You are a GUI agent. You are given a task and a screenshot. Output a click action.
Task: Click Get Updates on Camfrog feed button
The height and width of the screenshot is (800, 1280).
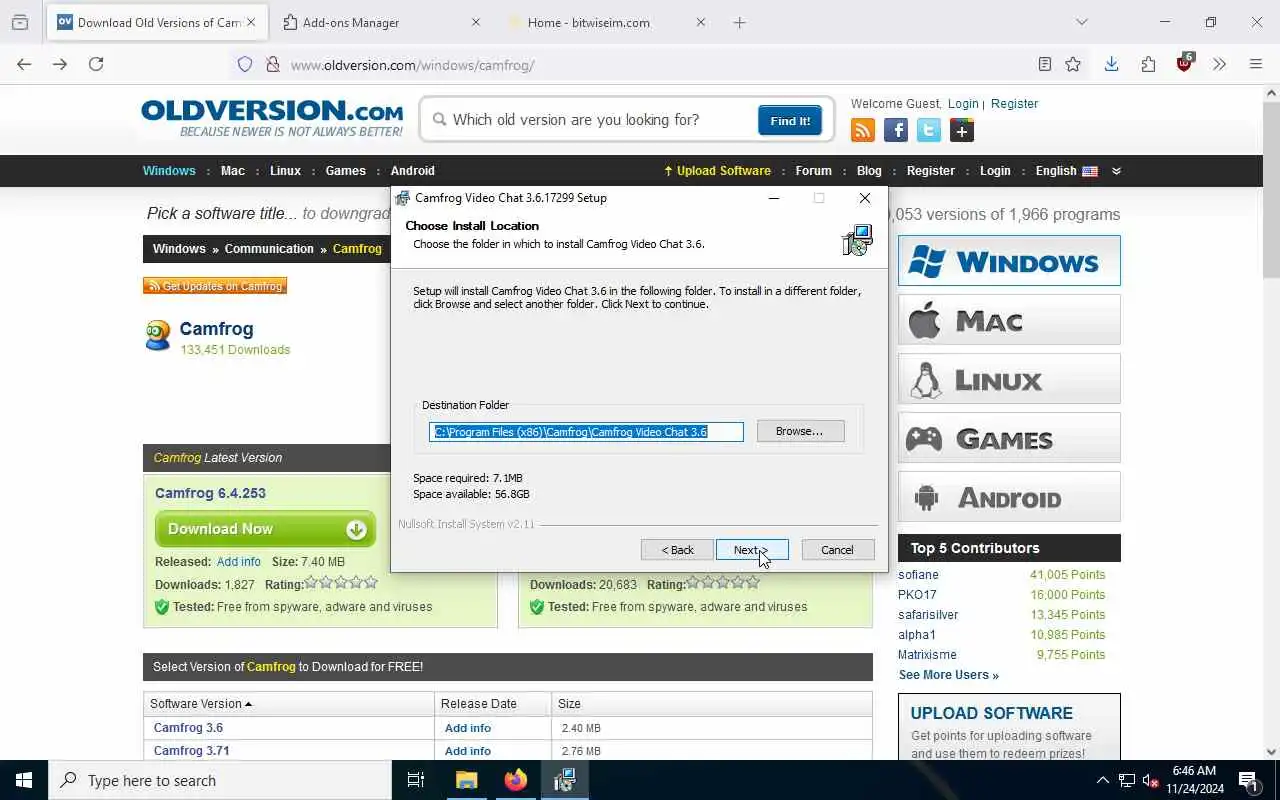click(215, 286)
